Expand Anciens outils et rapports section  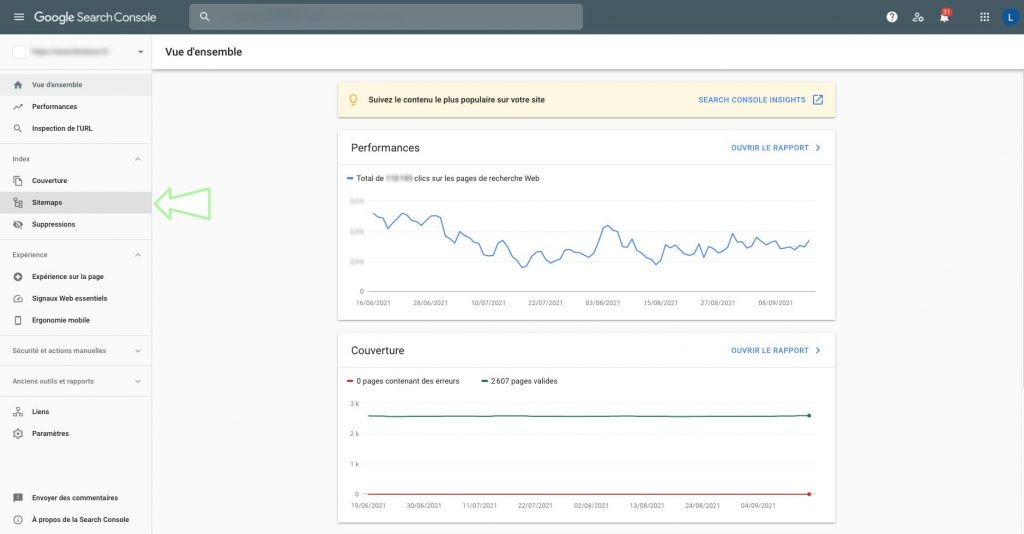[138, 381]
